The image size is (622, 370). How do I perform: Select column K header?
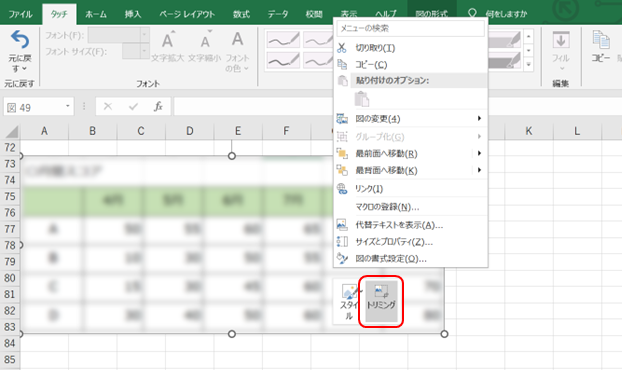[x=528, y=131]
